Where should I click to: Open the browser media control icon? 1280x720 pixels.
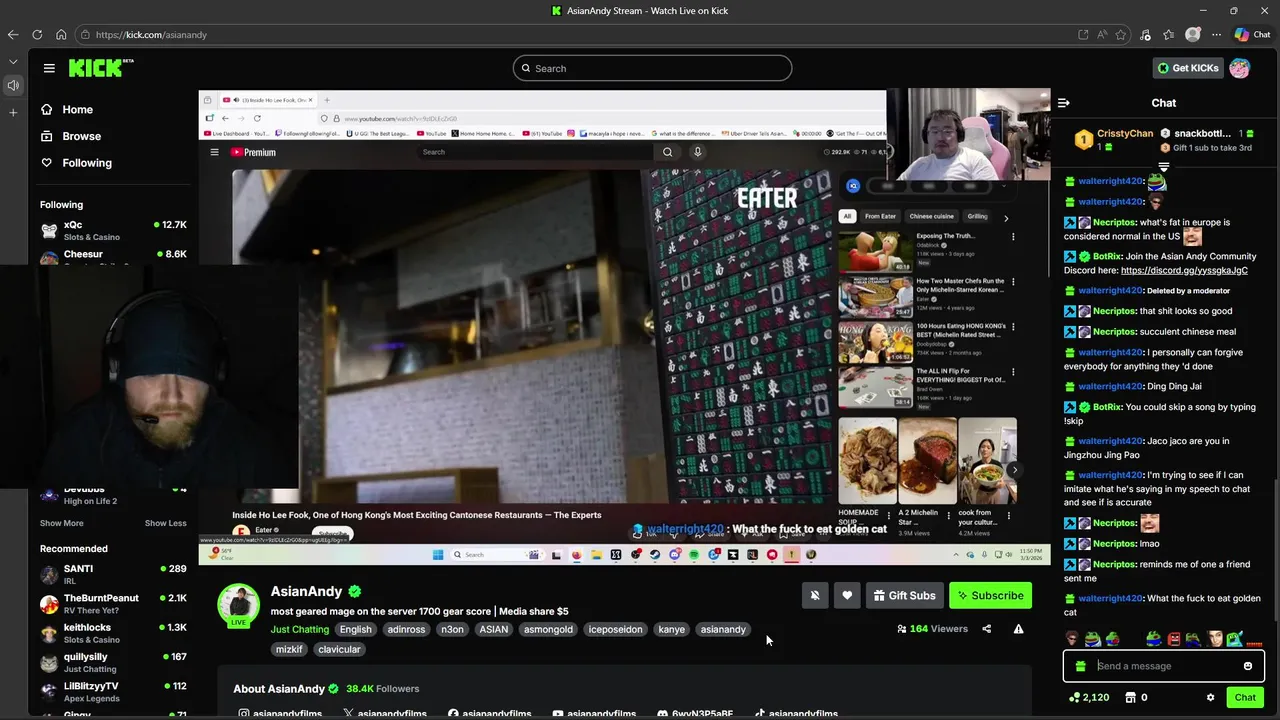coord(1145,35)
